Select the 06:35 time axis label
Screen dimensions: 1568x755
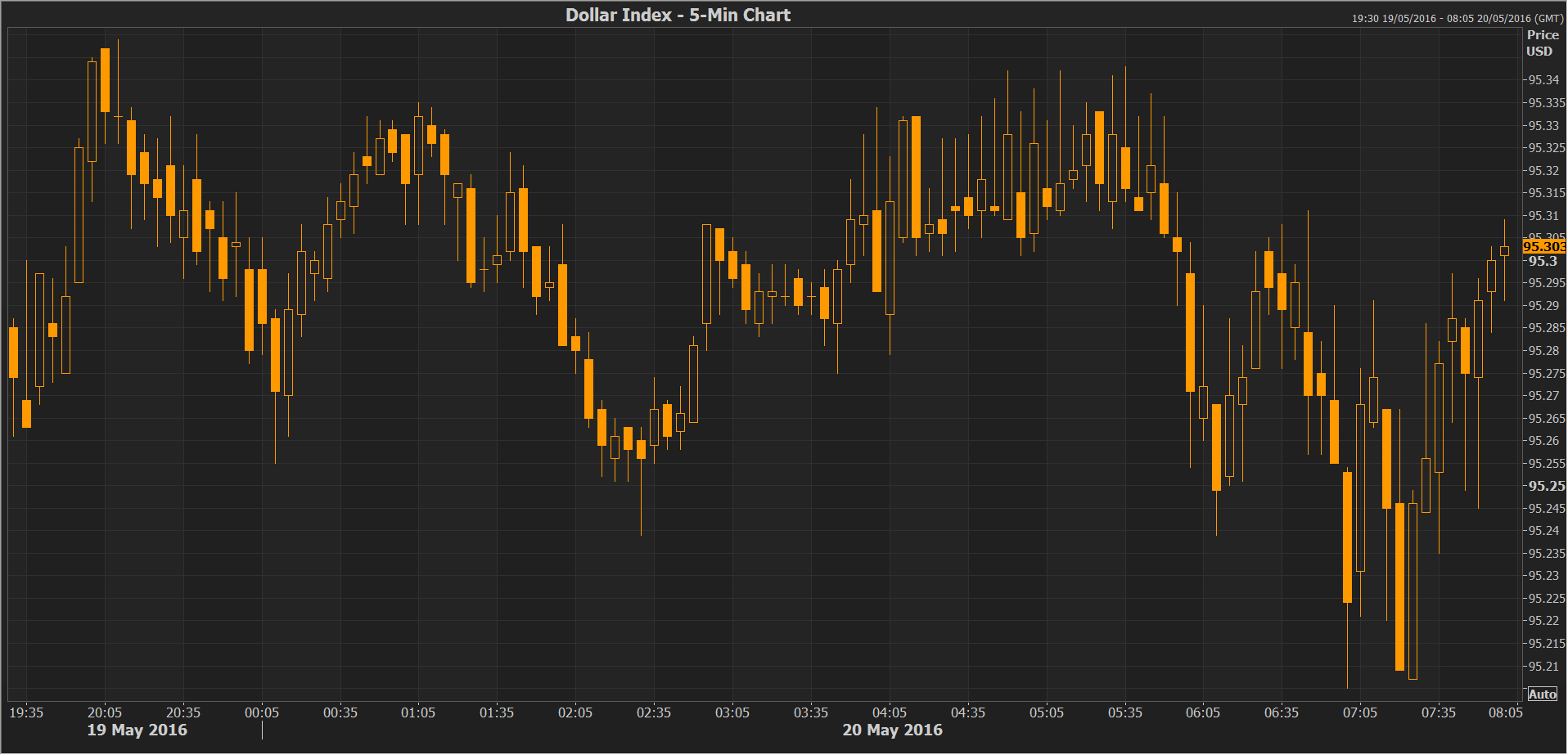coord(1282,712)
